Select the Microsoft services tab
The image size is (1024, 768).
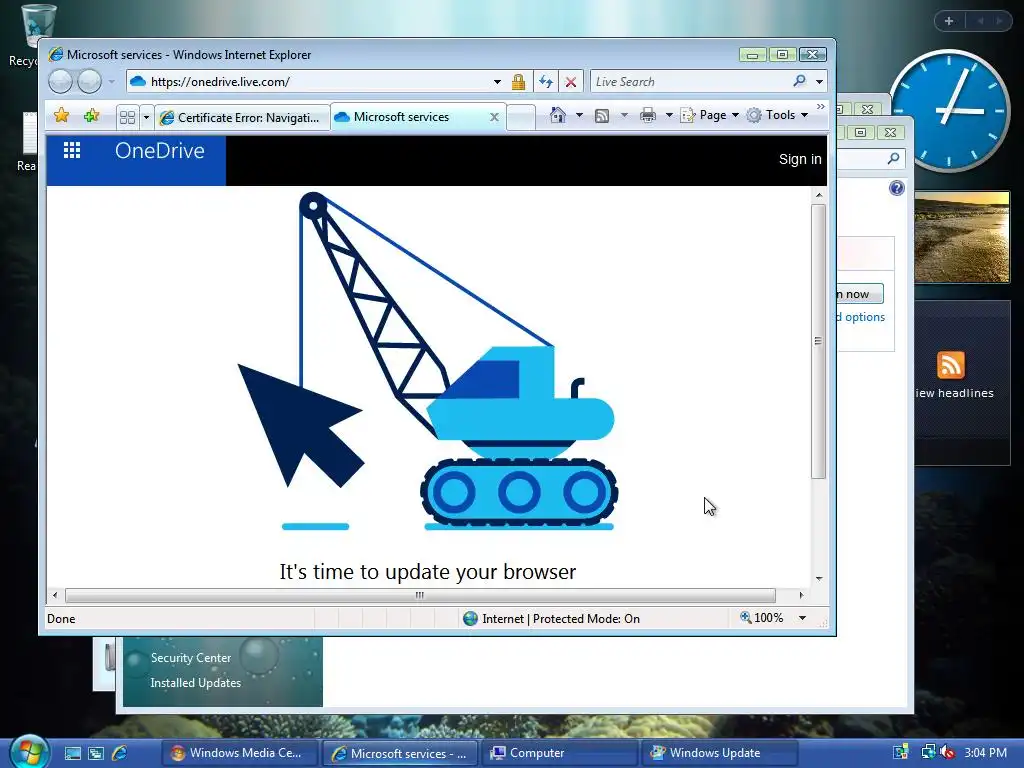tap(409, 117)
